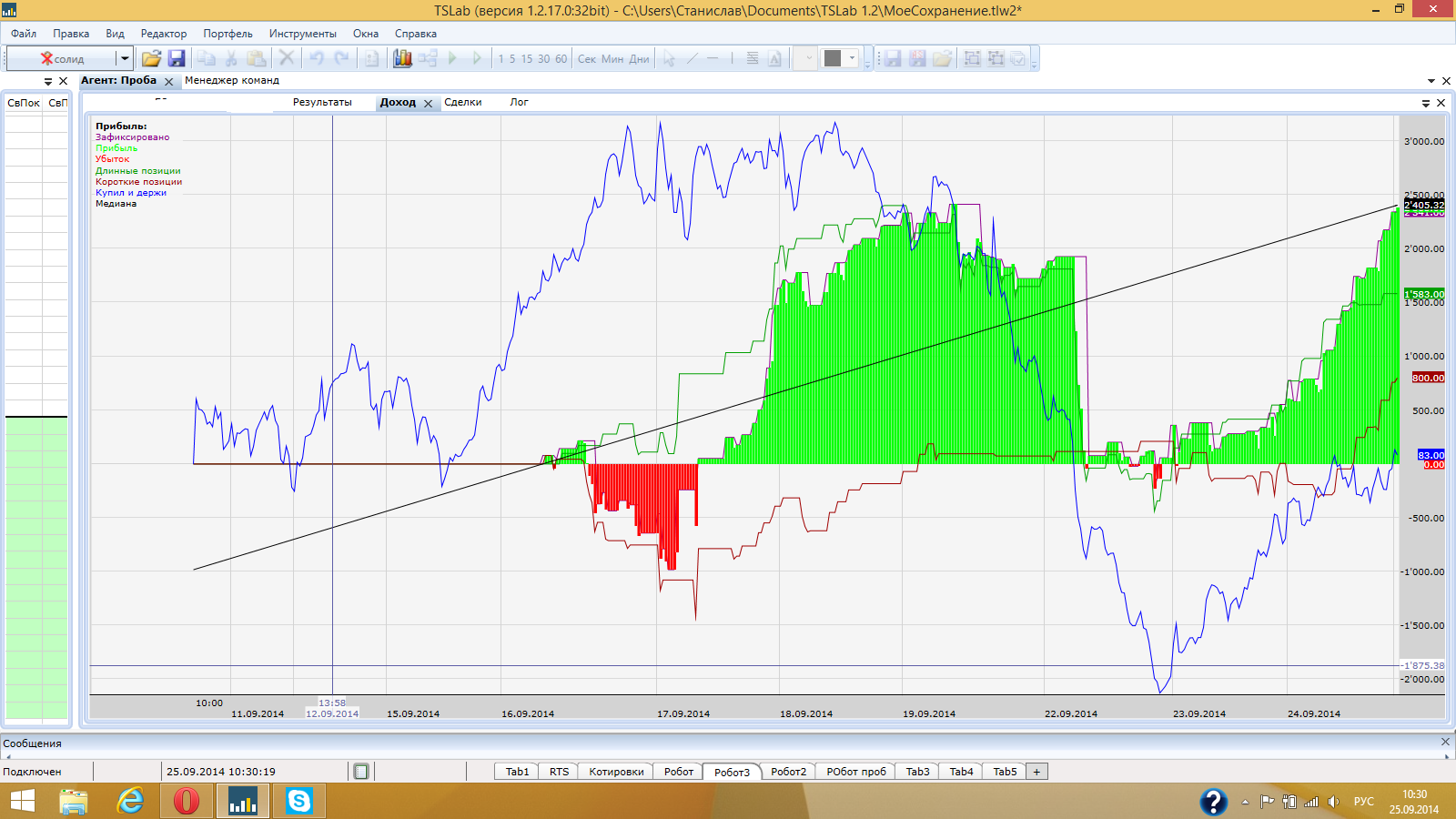
Task: Select the diagonal line drawing tool
Action: tap(692, 58)
